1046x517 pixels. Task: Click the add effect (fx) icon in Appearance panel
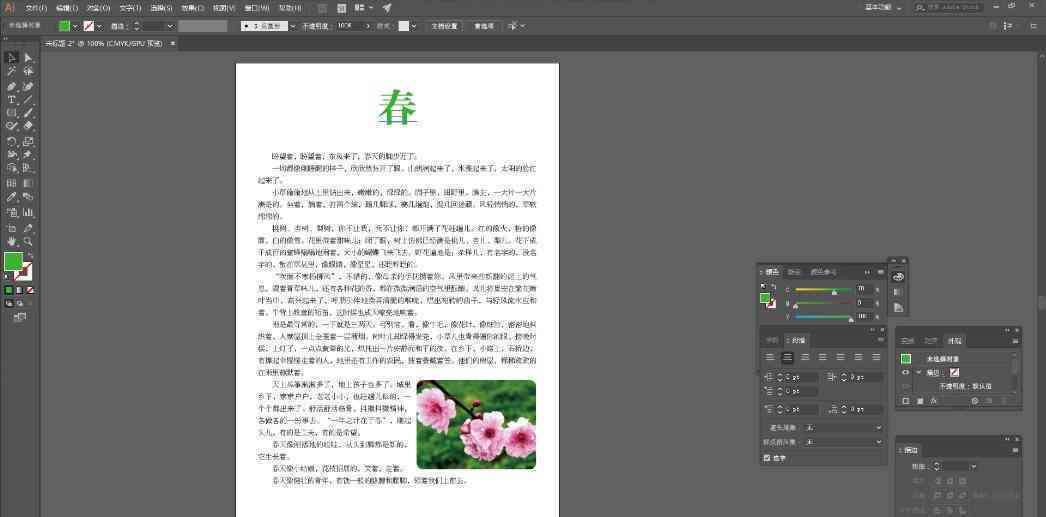(x=933, y=401)
